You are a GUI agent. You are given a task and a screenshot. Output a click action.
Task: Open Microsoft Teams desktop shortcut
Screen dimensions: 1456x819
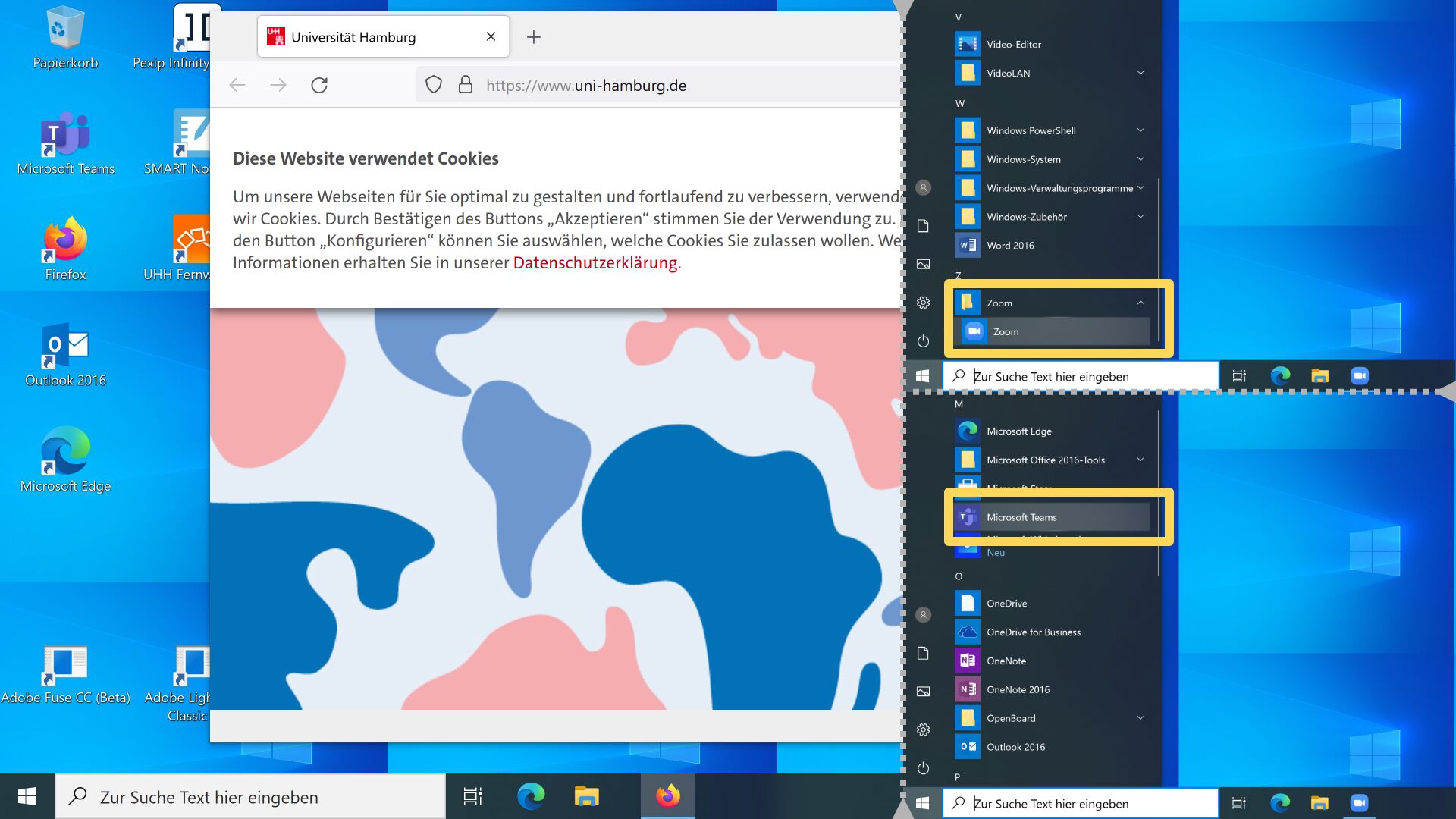[65, 144]
